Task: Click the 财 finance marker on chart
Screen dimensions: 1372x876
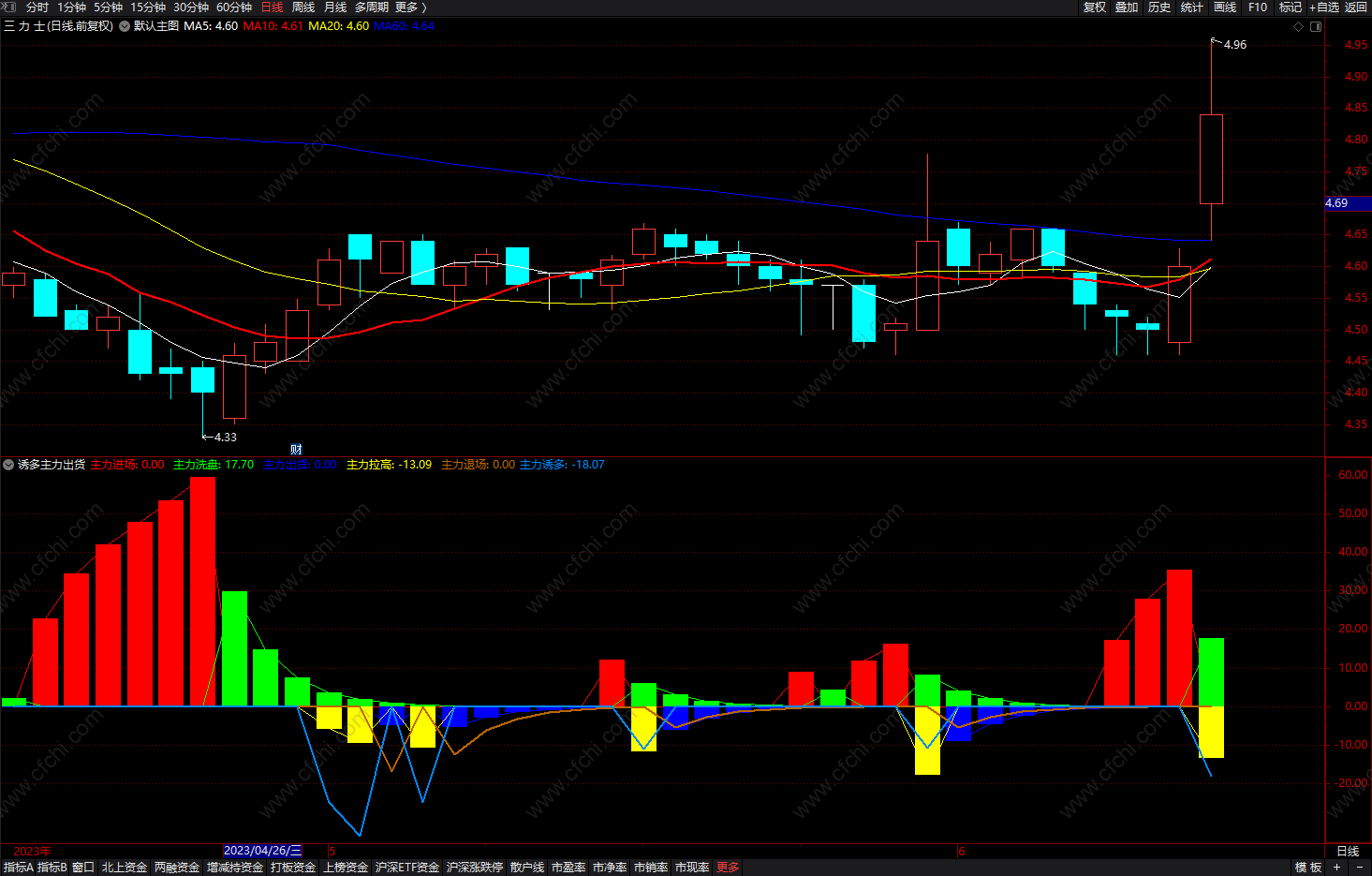Action: tap(296, 450)
